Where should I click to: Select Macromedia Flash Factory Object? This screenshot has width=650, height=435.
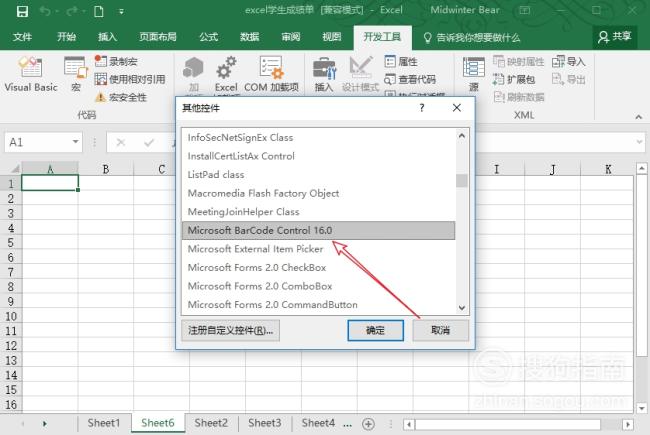pyautogui.click(x=318, y=193)
